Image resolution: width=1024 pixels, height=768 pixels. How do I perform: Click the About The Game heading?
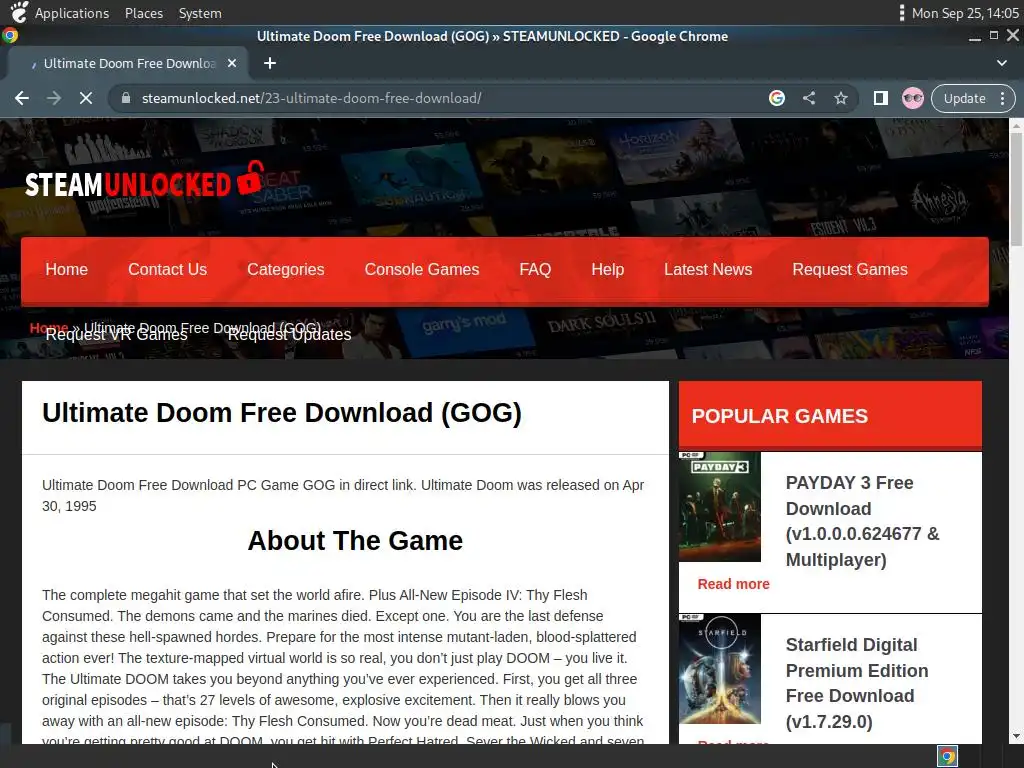pyautogui.click(x=355, y=541)
